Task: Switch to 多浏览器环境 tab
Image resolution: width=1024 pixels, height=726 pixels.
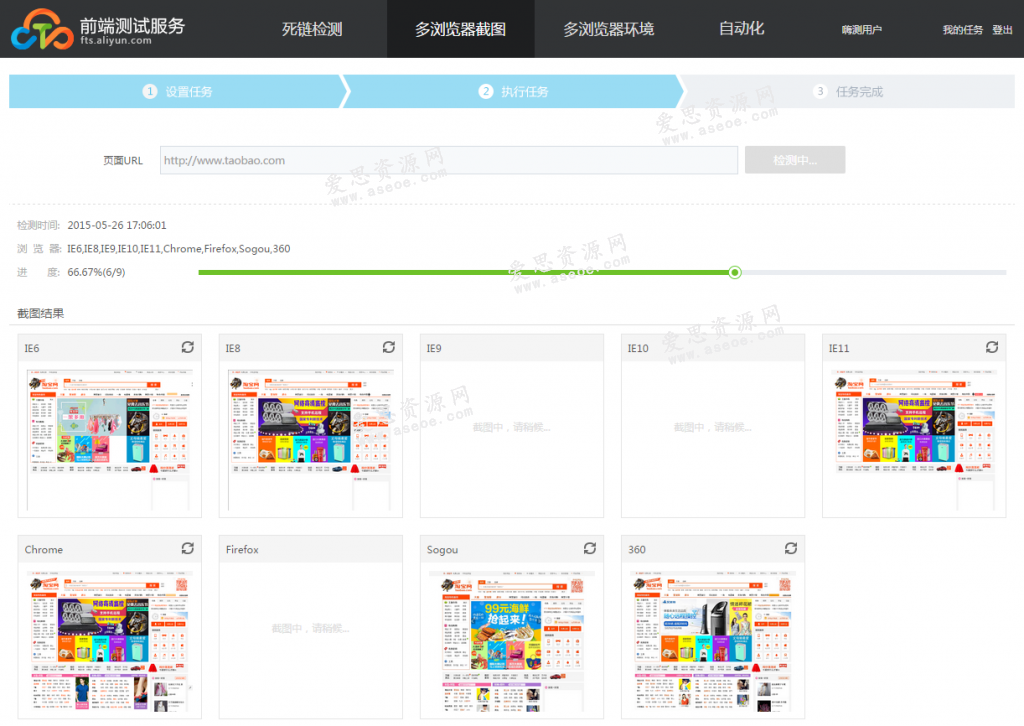Action: click(608, 29)
